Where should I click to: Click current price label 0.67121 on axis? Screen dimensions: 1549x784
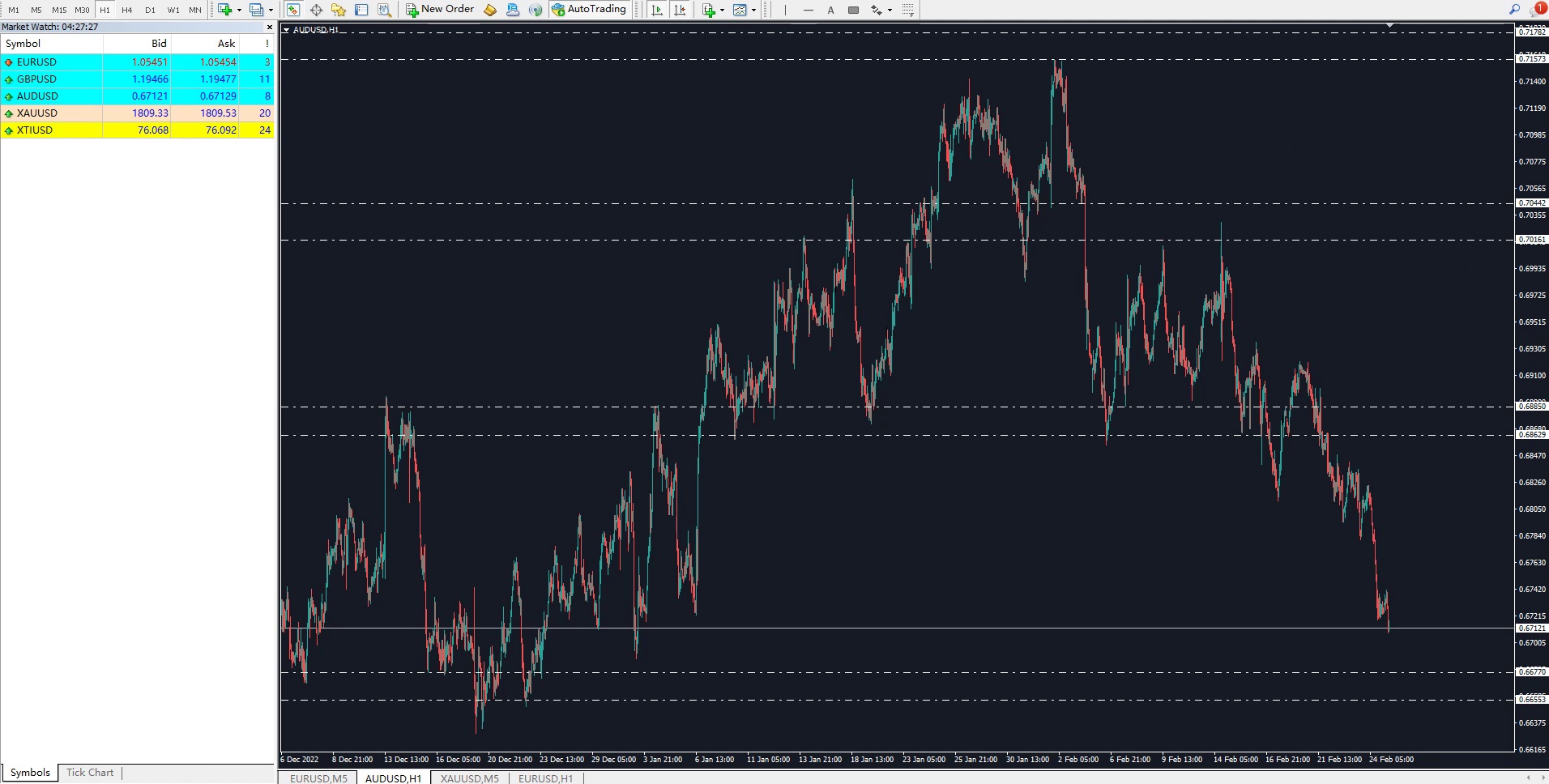tap(1531, 628)
